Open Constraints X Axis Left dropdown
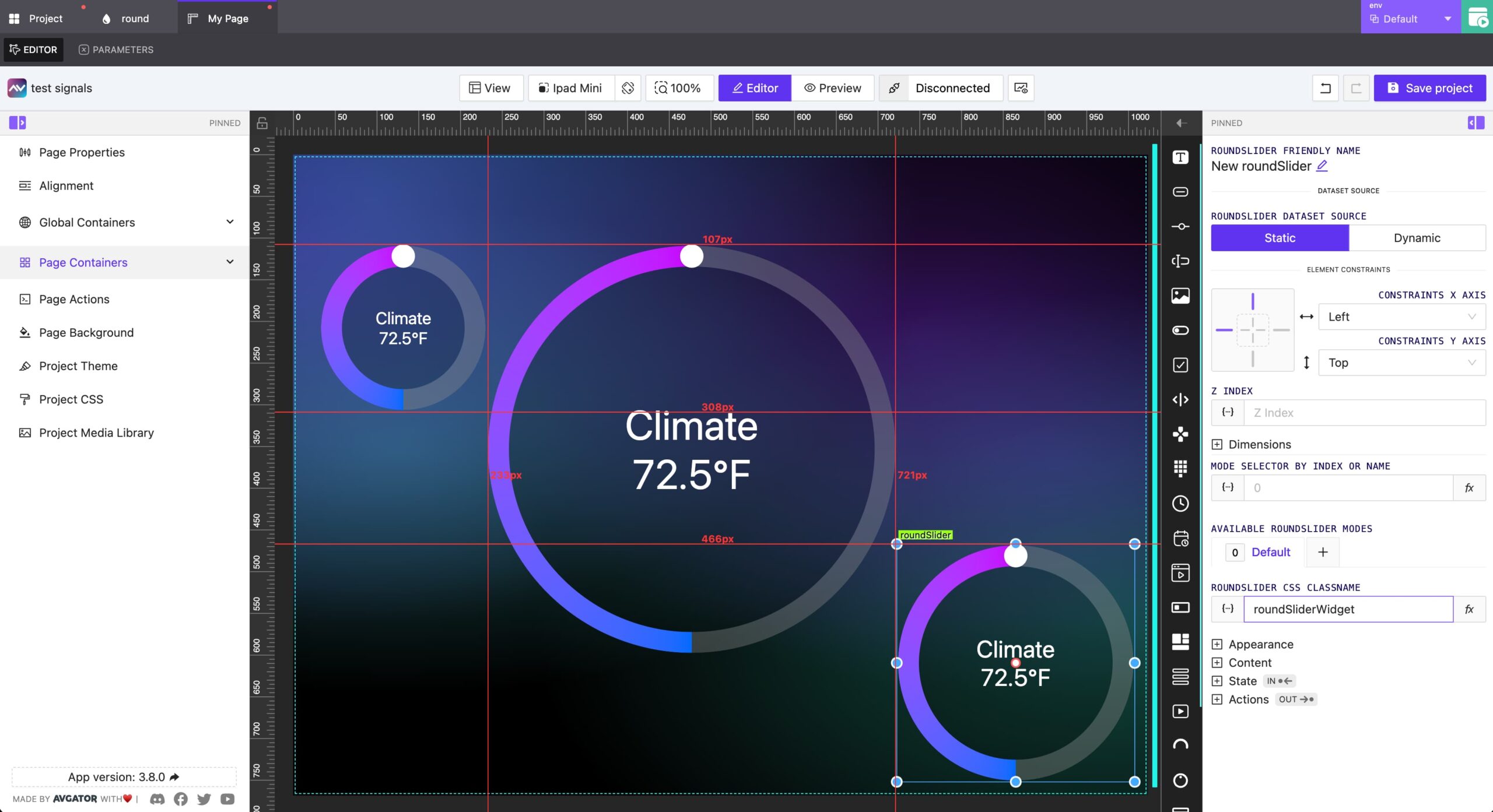This screenshot has width=1493, height=812. coord(1401,317)
